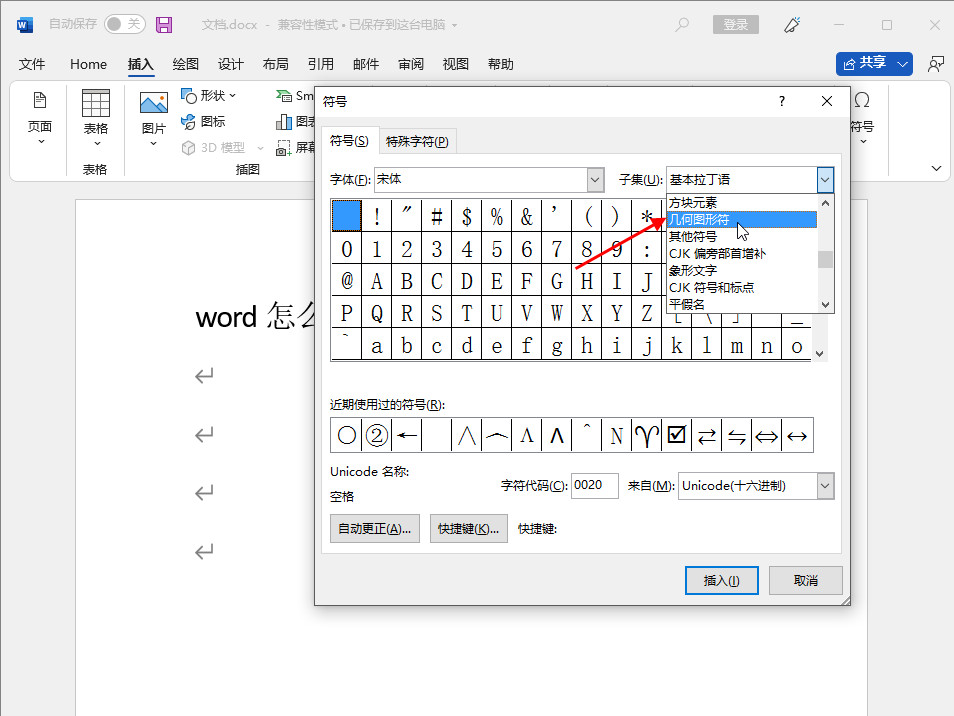Switch to the 布局 tab
Screen dimensions: 954x716
(276, 64)
